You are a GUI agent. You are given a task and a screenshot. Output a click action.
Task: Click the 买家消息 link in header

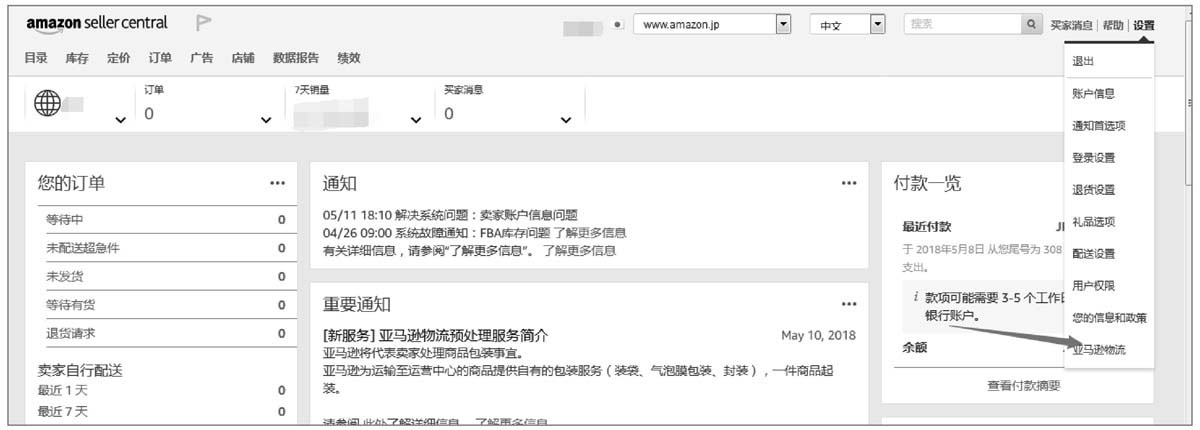1071,25
